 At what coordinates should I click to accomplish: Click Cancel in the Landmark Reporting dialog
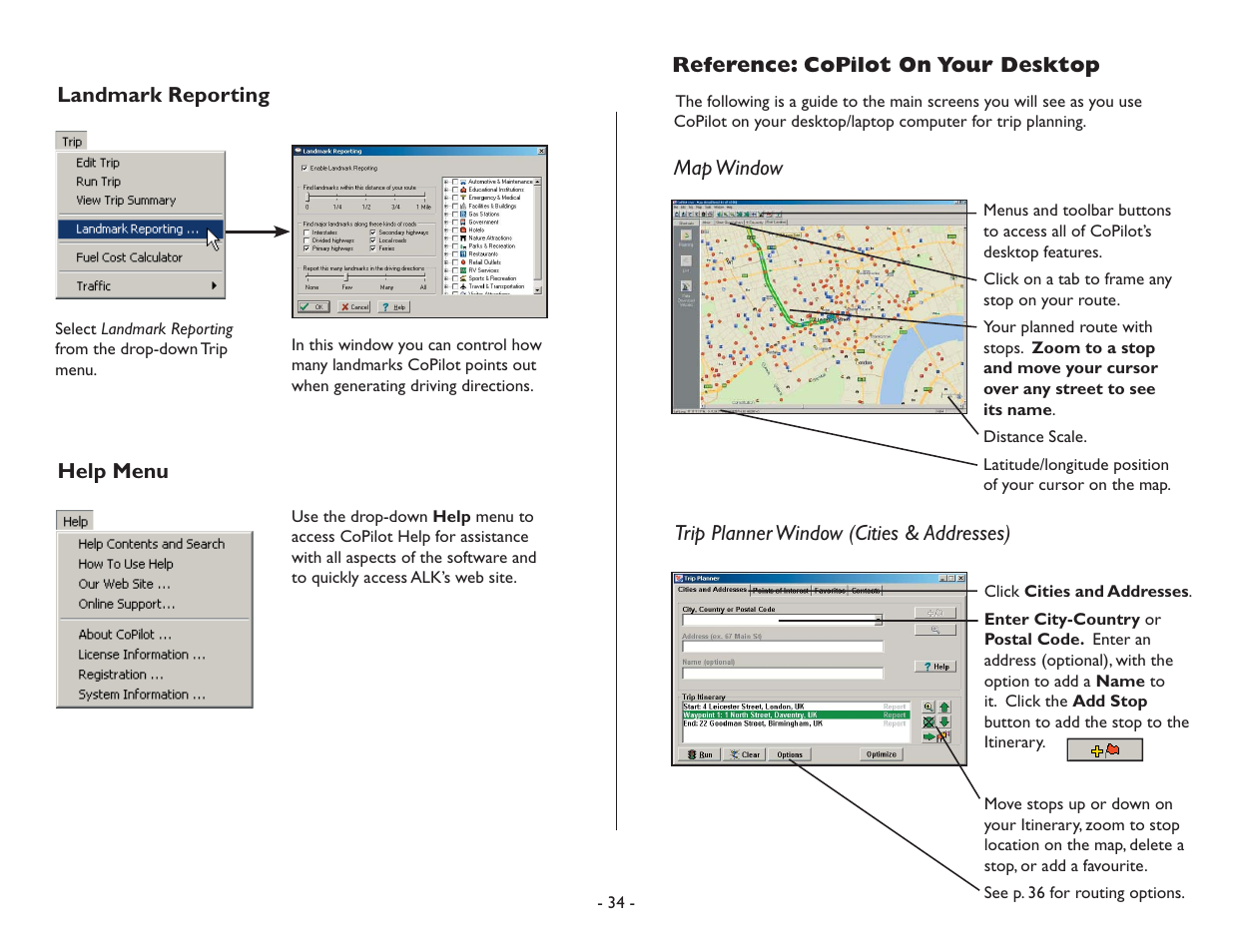point(353,306)
